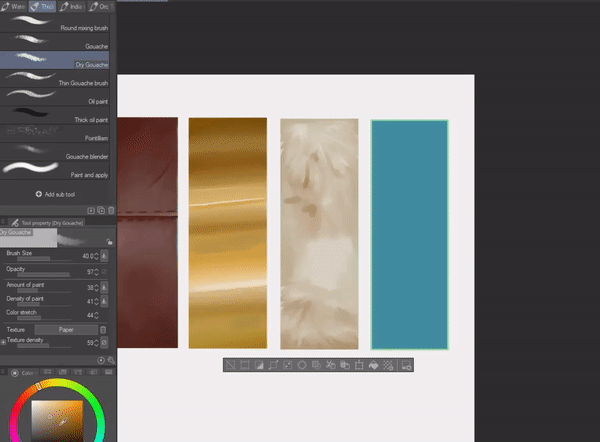Remove the Paper texture with the trash icon
600x442 pixels.
[x=103, y=329]
